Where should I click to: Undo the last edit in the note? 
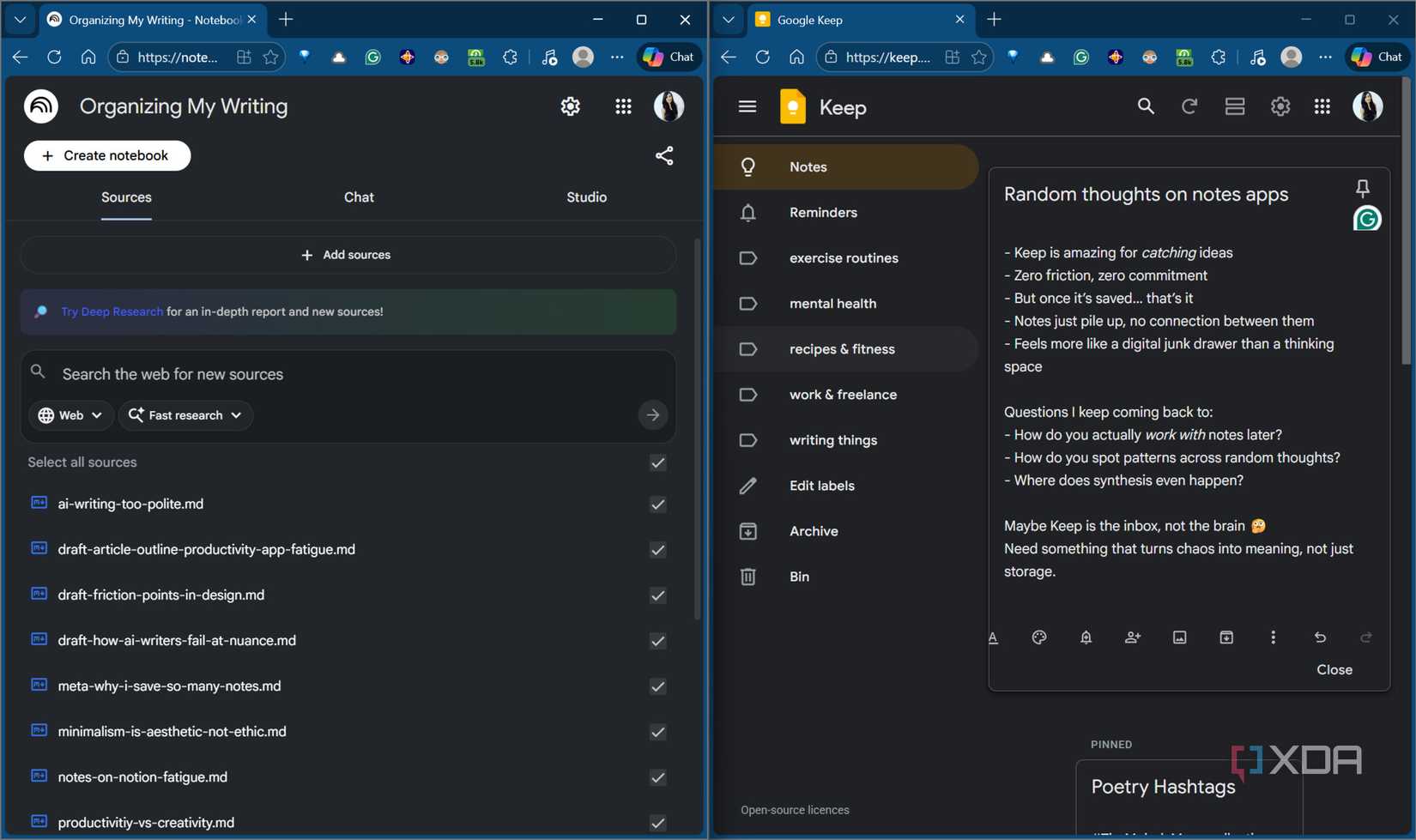coord(1320,638)
